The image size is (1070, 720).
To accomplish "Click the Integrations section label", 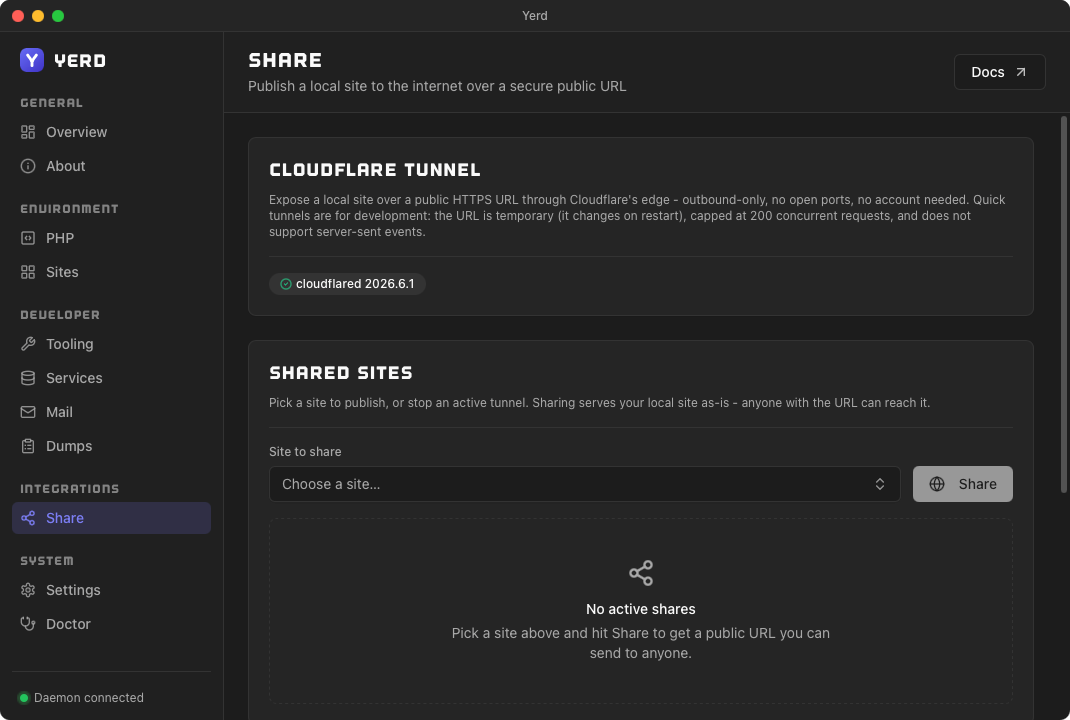I will point(70,489).
